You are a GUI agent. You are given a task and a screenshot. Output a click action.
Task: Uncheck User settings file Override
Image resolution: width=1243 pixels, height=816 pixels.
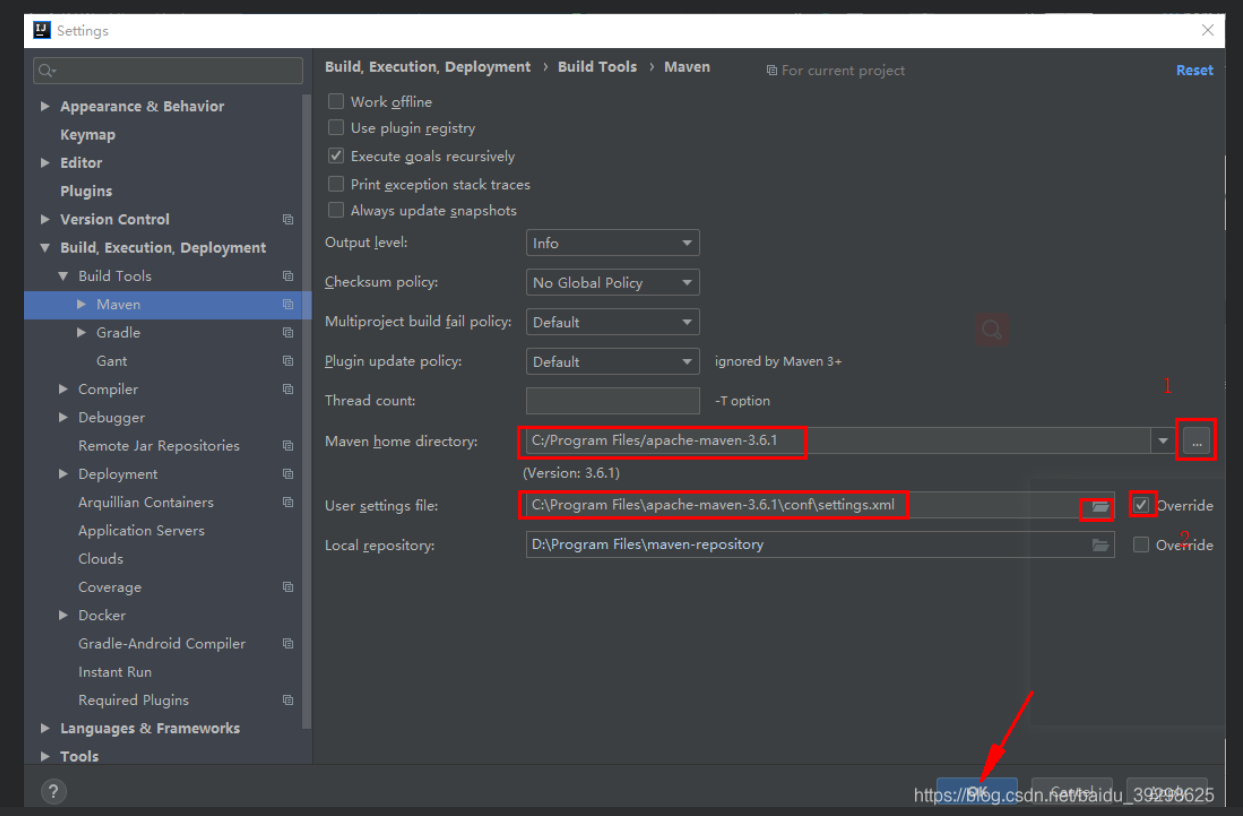point(1141,505)
